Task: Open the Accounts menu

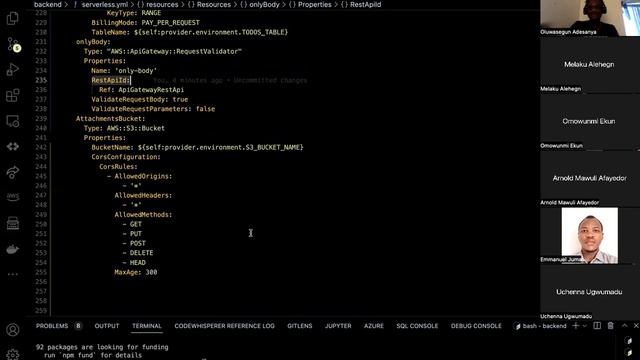Action: coord(13,330)
